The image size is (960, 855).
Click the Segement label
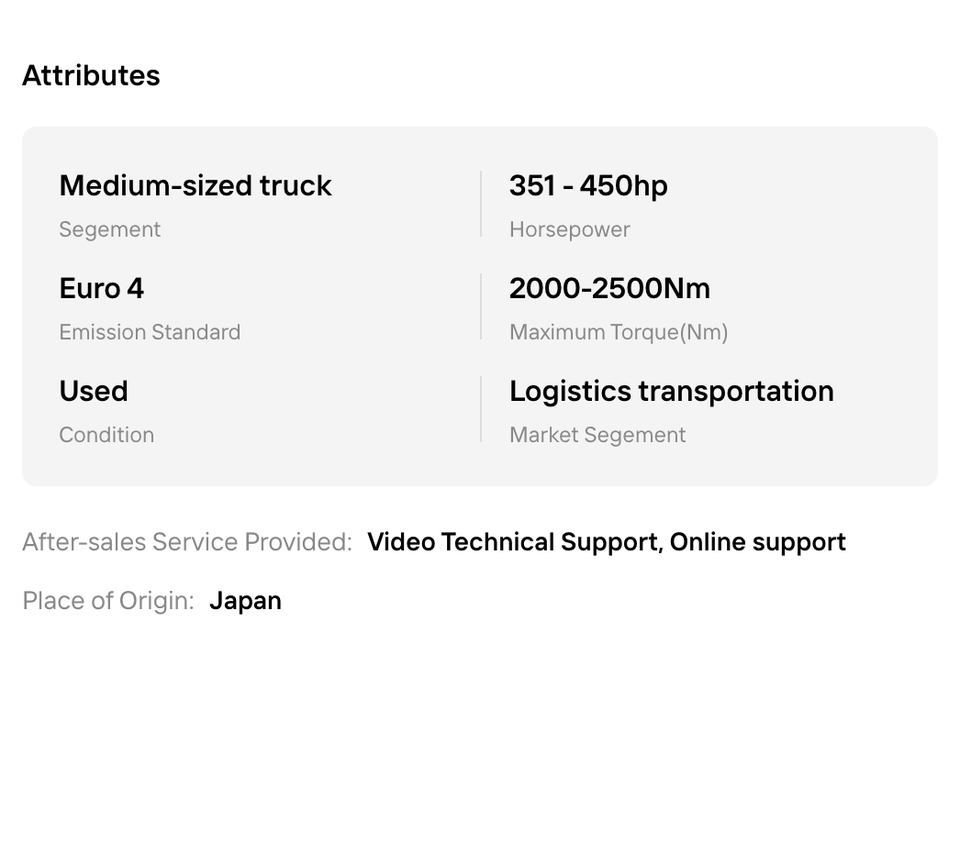pos(110,230)
